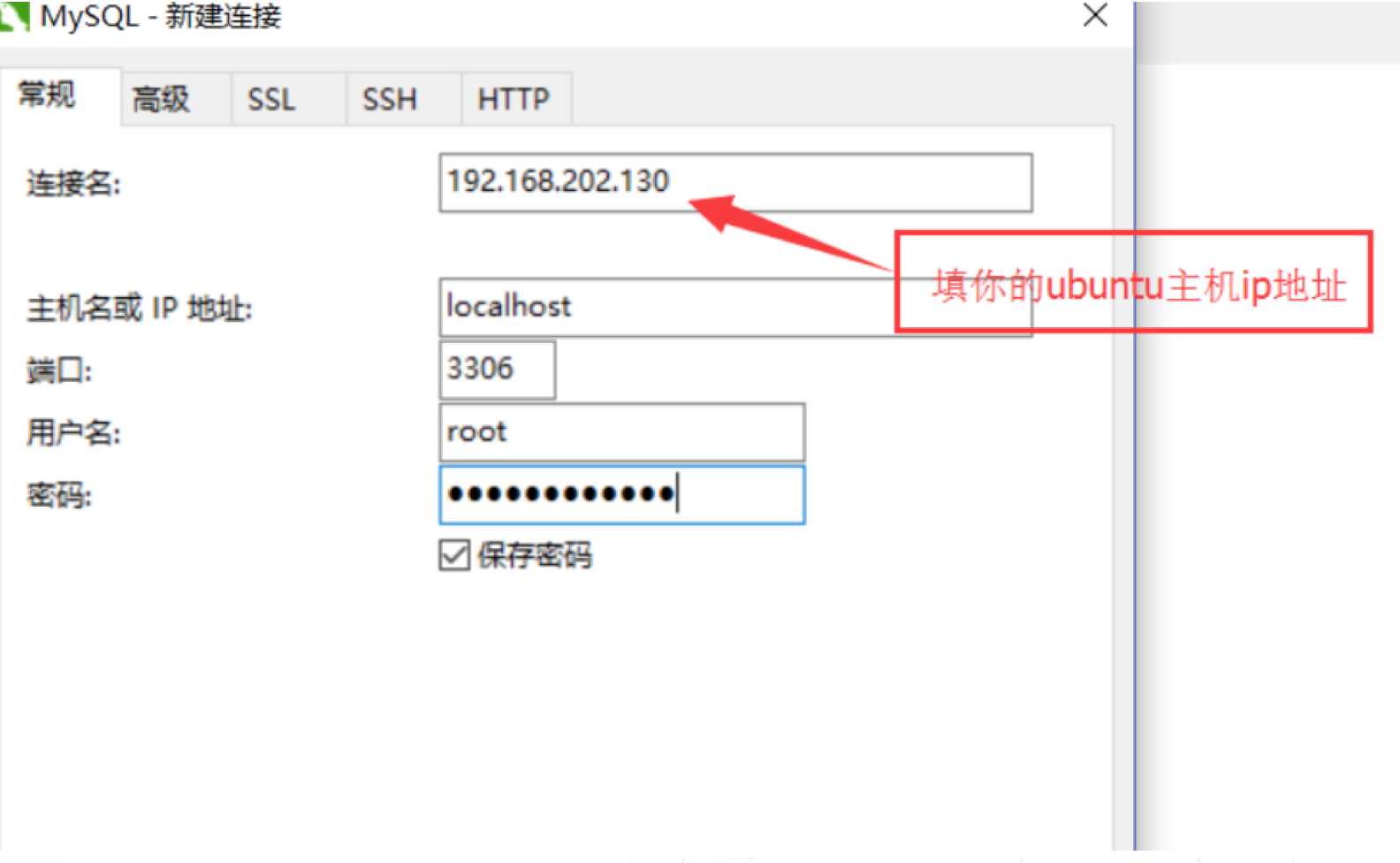
Task: Click the 连接名 field containing 192.168.202.130
Action: pyautogui.click(x=735, y=182)
